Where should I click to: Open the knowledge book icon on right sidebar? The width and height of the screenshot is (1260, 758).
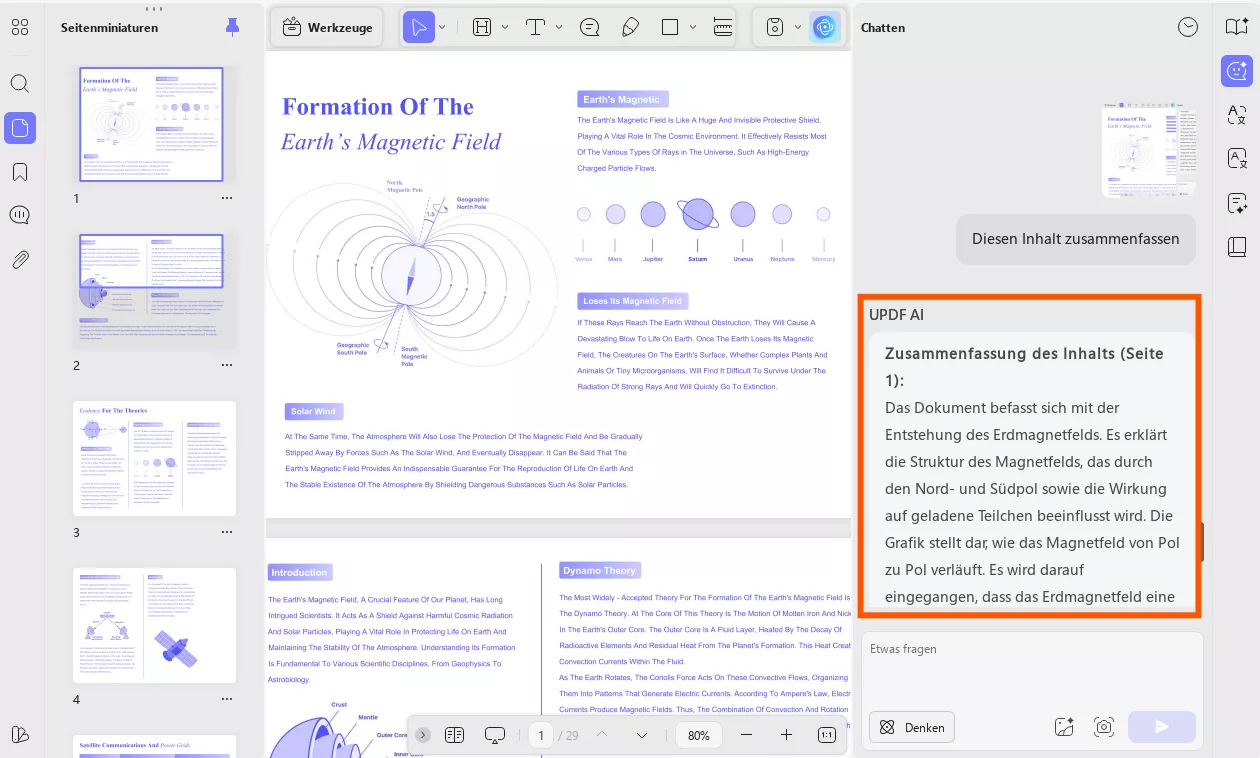(x=1237, y=246)
